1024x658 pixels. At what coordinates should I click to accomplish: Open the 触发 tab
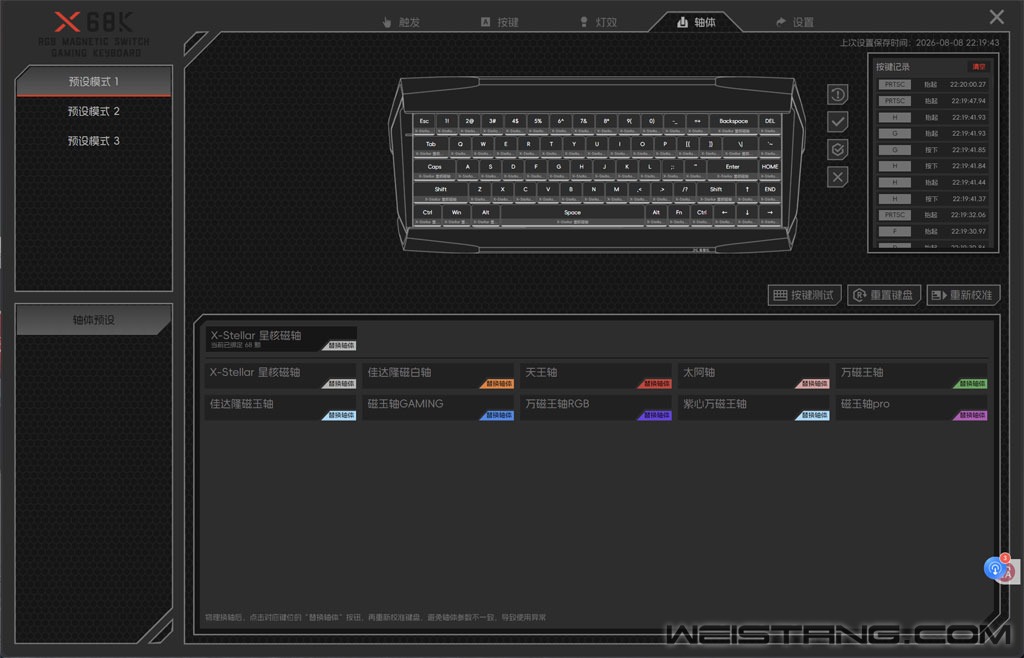(x=401, y=22)
